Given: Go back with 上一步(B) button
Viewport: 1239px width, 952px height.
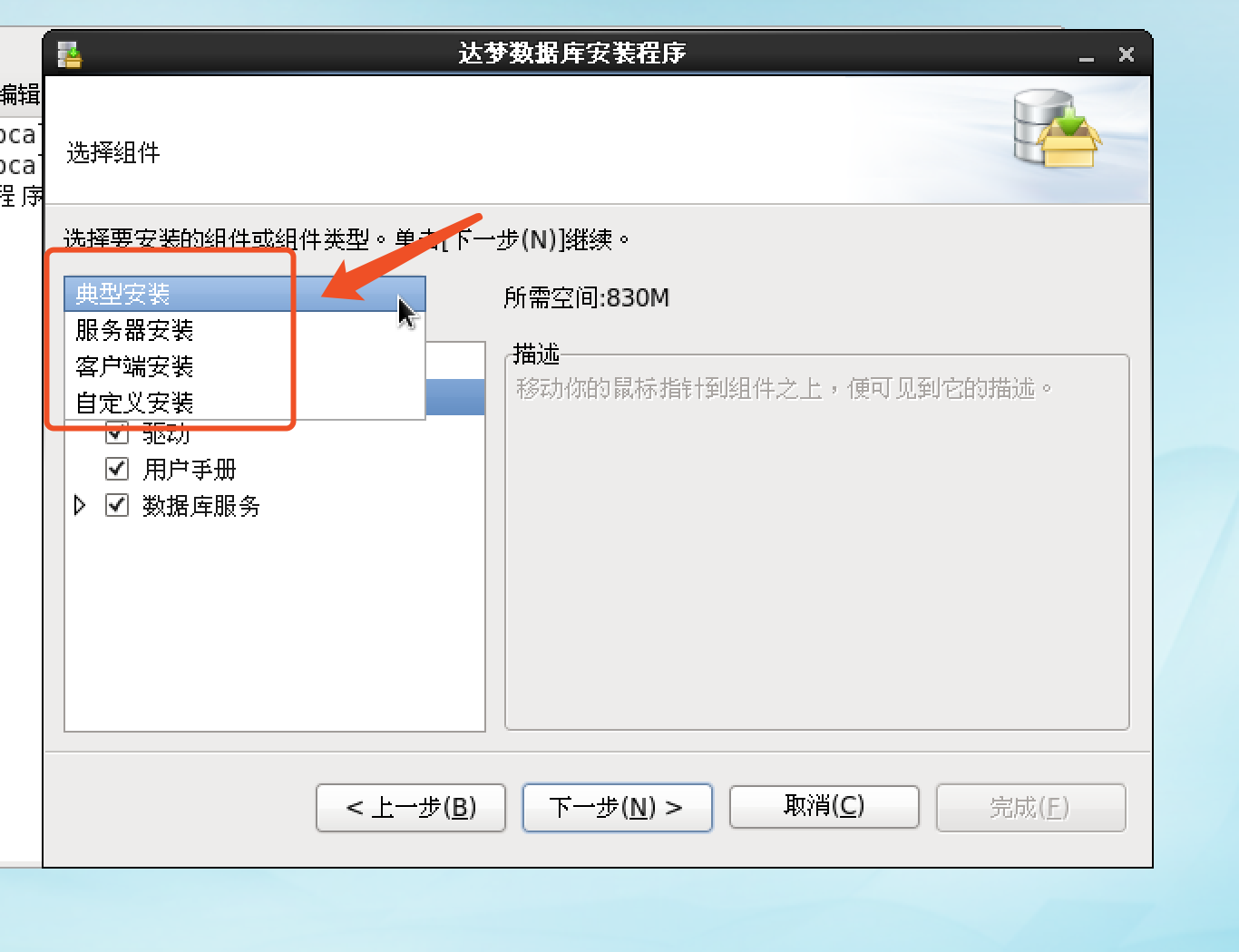Looking at the screenshot, I should (411, 807).
